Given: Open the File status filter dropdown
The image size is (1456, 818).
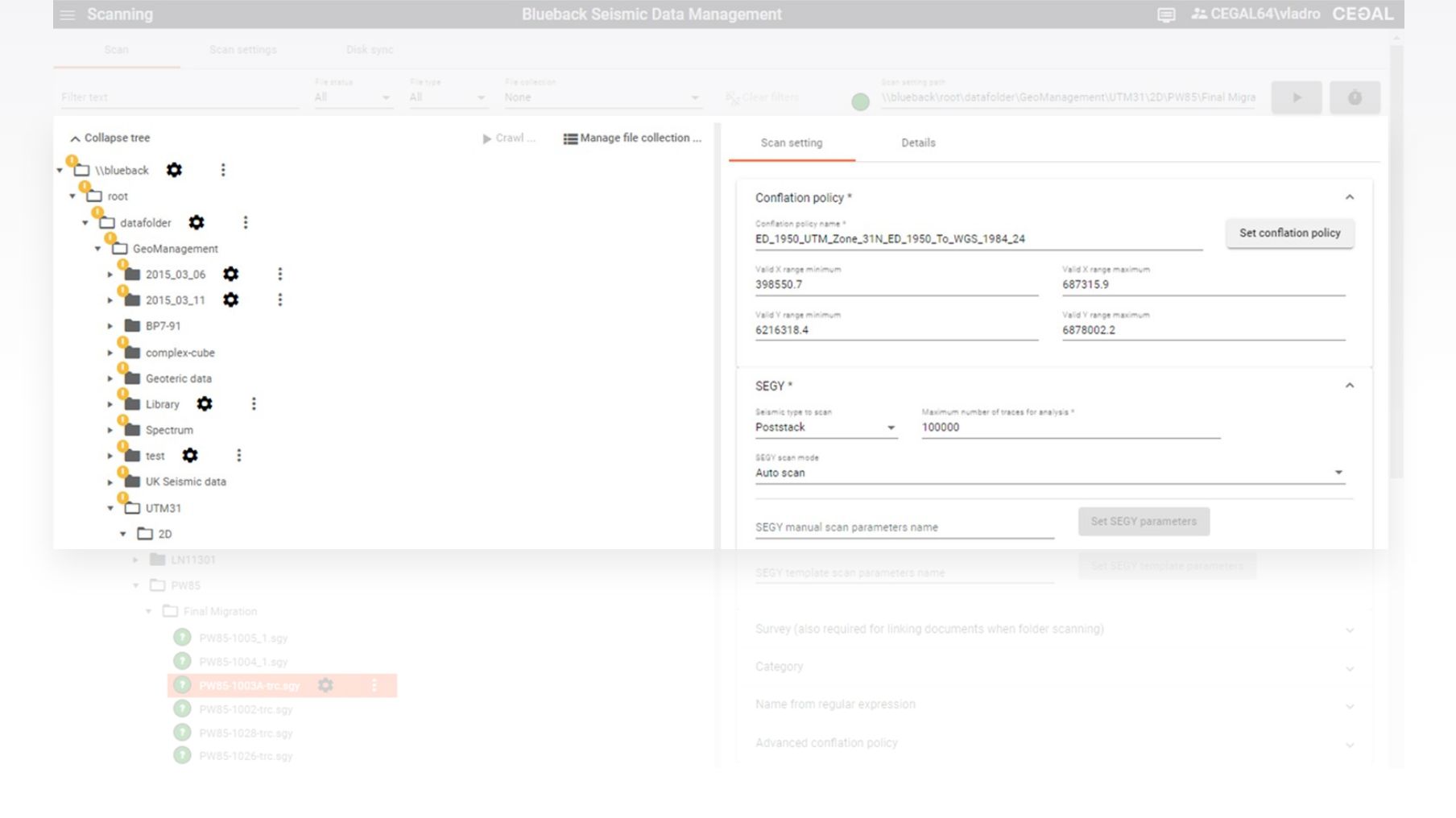Looking at the screenshot, I should (x=353, y=97).
